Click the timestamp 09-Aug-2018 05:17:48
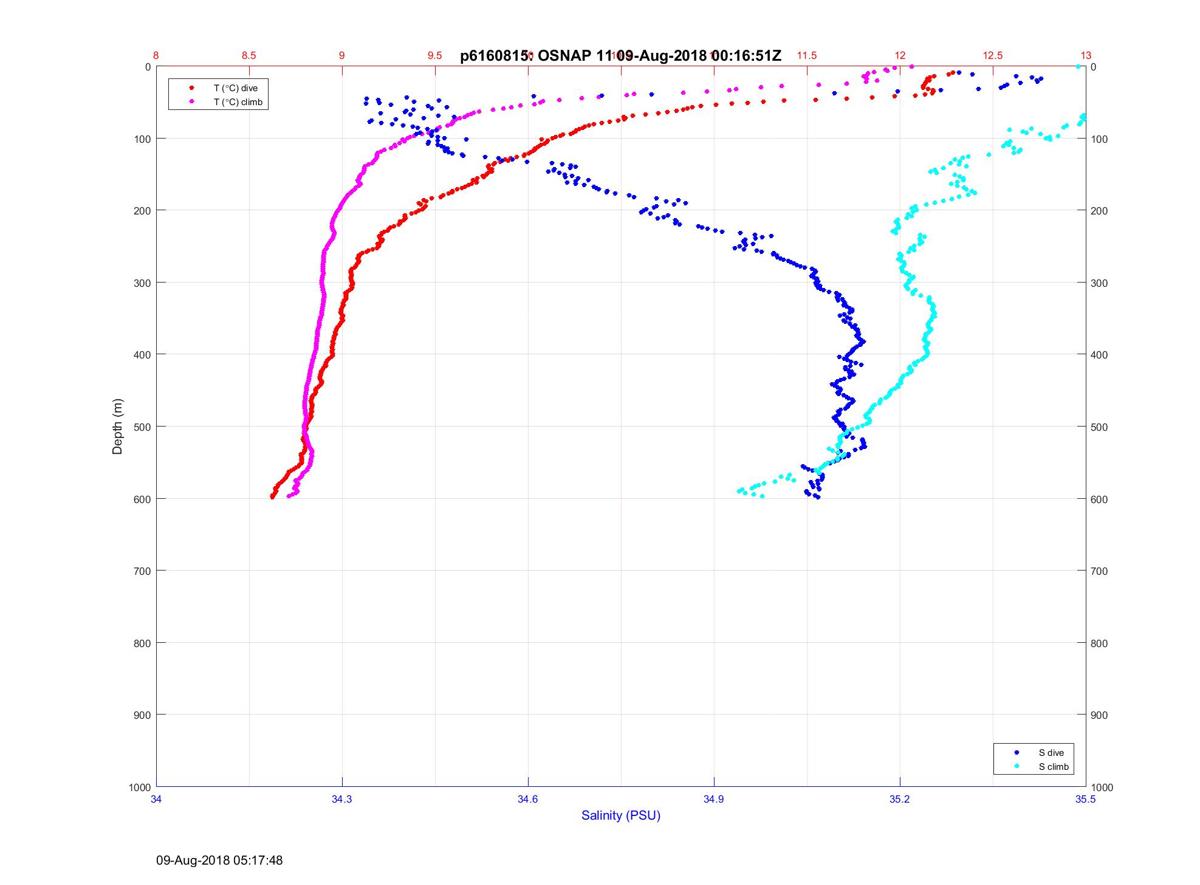The width and height of the screenshot is (1200, 885). (219, 860)
